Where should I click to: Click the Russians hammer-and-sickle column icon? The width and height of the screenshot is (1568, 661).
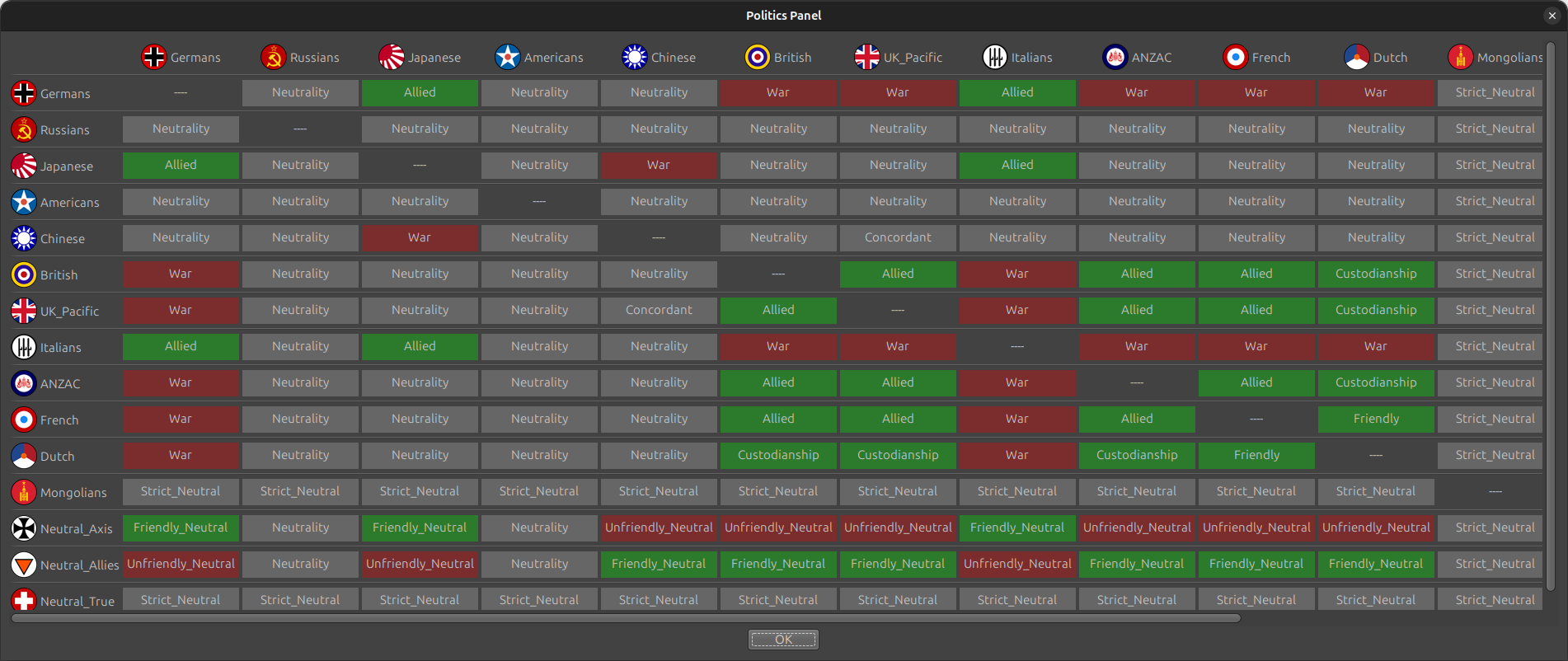273,57
